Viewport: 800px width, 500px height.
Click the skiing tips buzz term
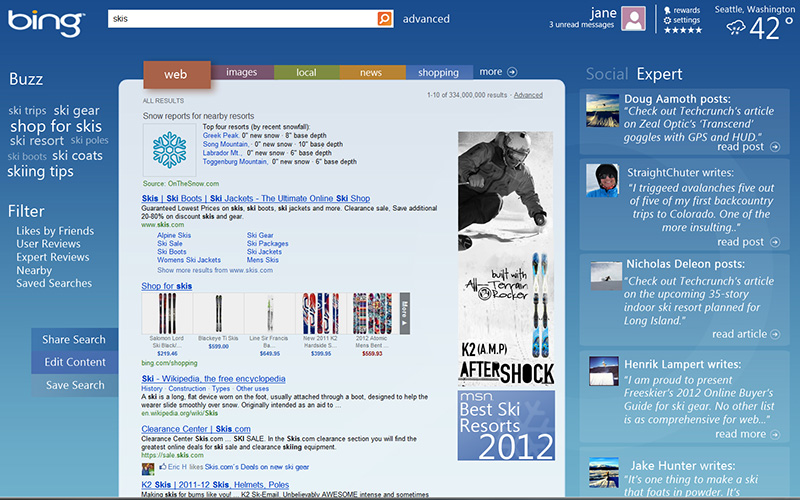pos(40,172)
